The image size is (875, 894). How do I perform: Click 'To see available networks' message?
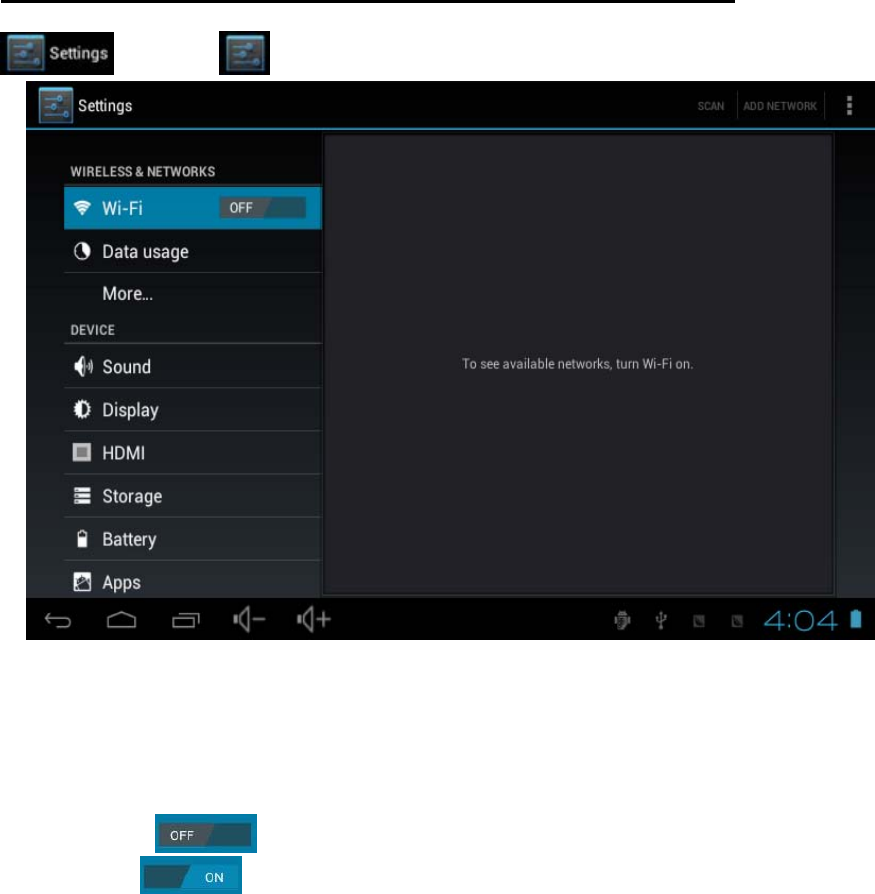(577, 364)
